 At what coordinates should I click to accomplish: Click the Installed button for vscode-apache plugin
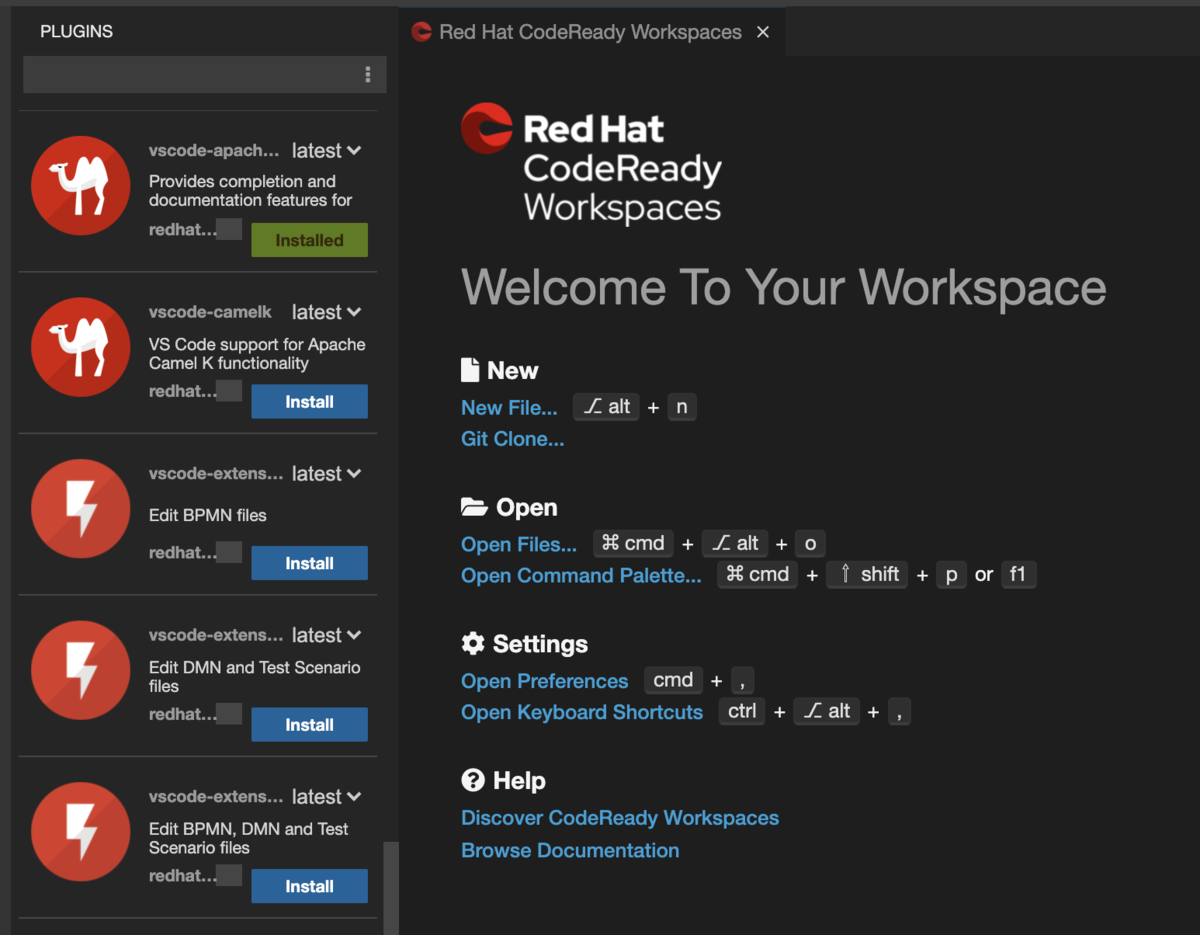tap(310, 240)
